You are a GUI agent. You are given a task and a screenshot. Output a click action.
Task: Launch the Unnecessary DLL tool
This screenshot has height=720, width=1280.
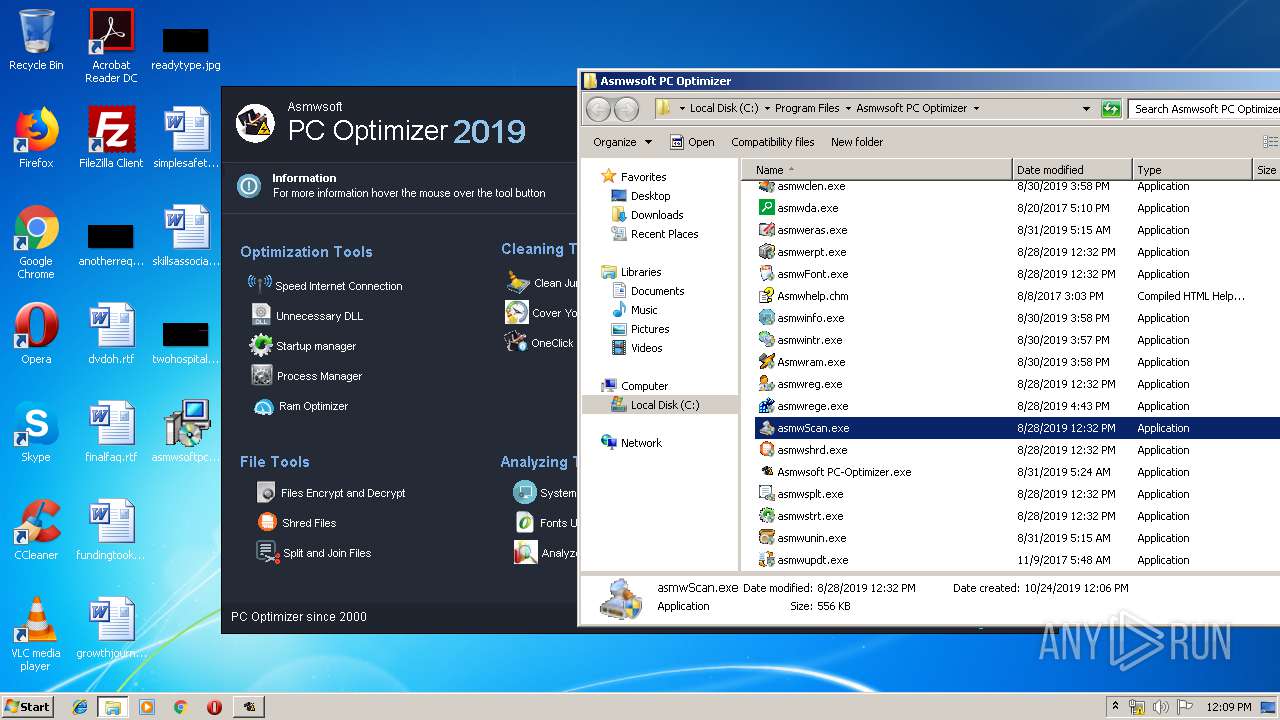tap(306, 316)
